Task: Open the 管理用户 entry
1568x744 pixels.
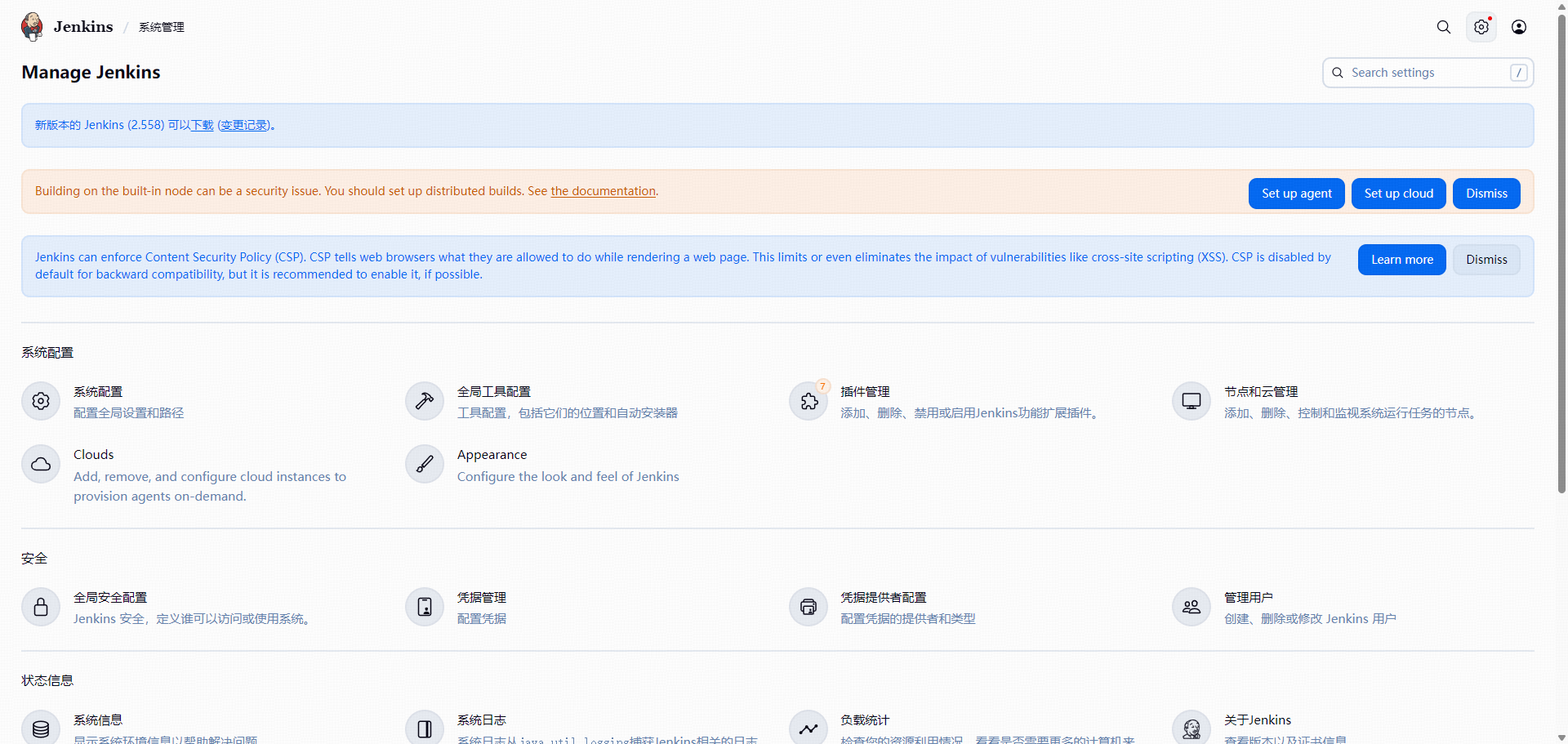Action: (x=1249, y=598)
